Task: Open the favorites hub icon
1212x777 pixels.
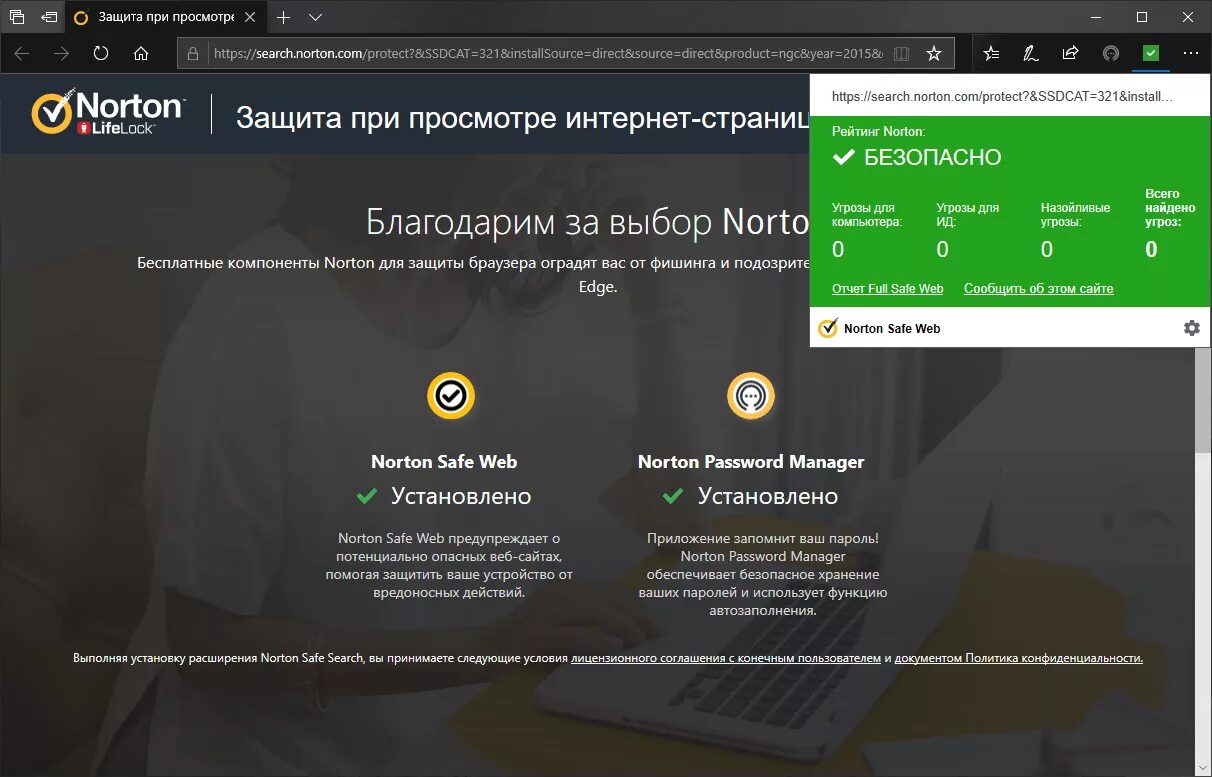Action: coord(991,53)
